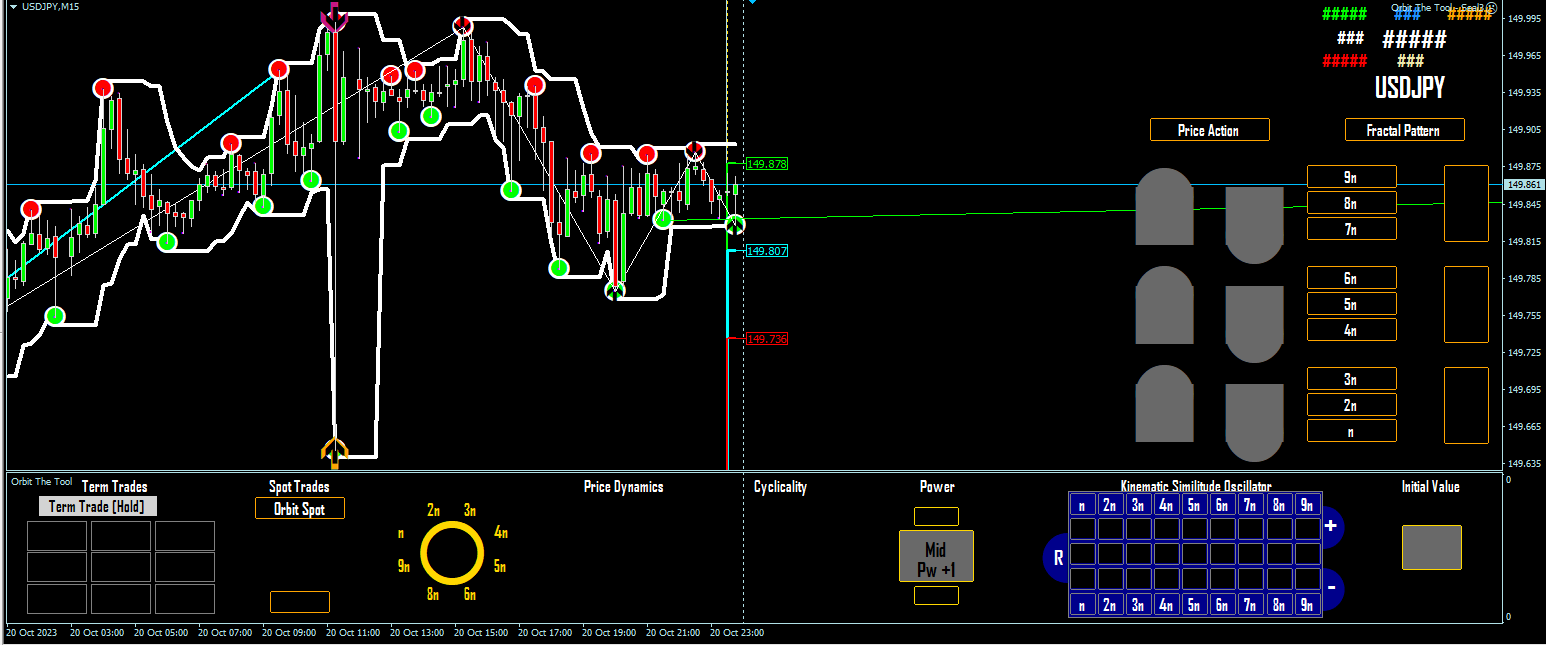This screenshot has width=1546, height=645.
Task: Click the empty box above Mid Pw button
Action: (x=936, y=516)
